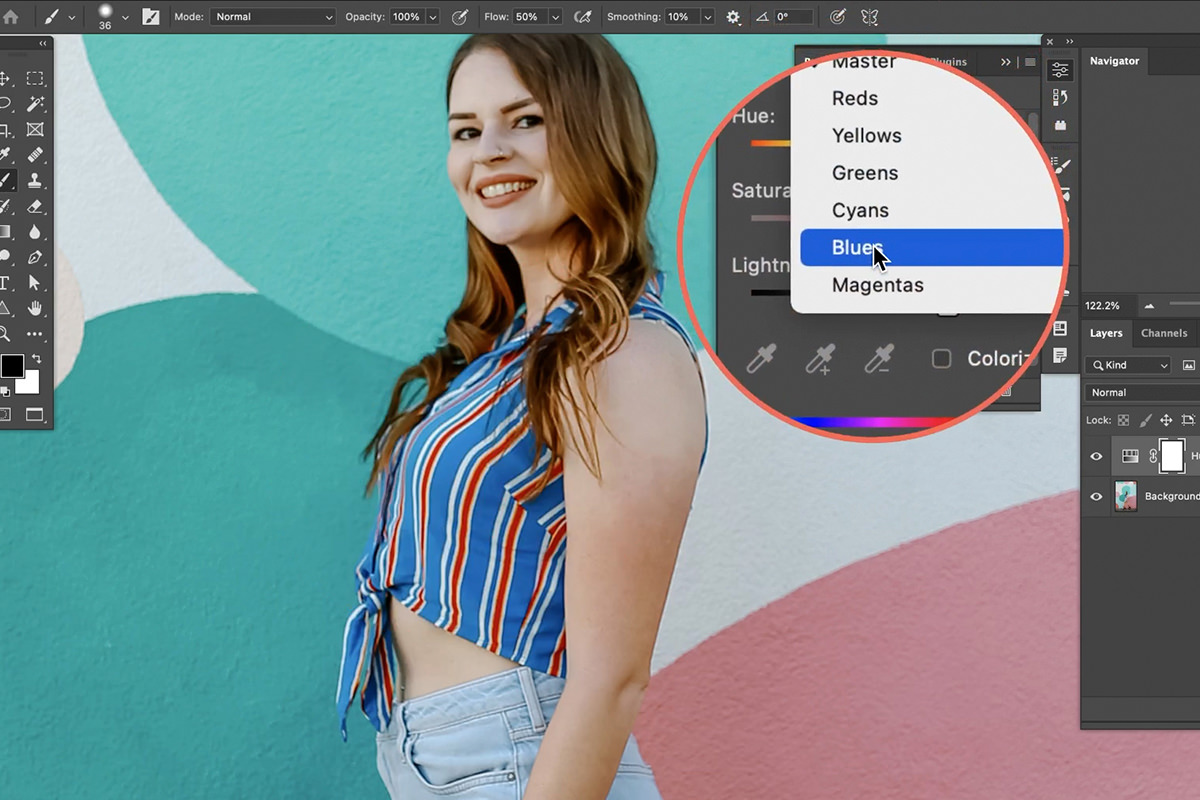
Task: Open the History panel icon in dock
Action: [x=1060, y=97]
